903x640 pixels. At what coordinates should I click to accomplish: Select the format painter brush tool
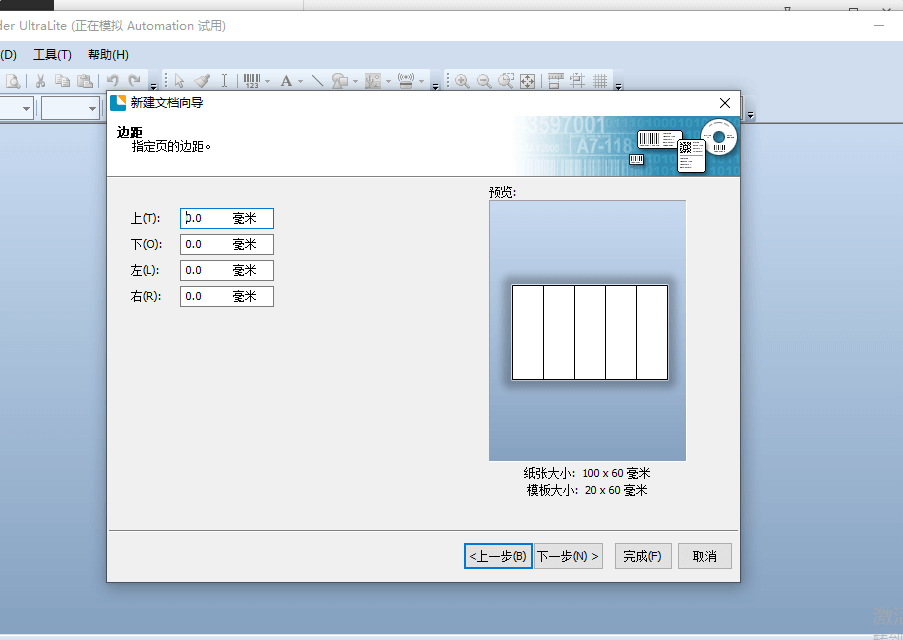pos(202,81)
